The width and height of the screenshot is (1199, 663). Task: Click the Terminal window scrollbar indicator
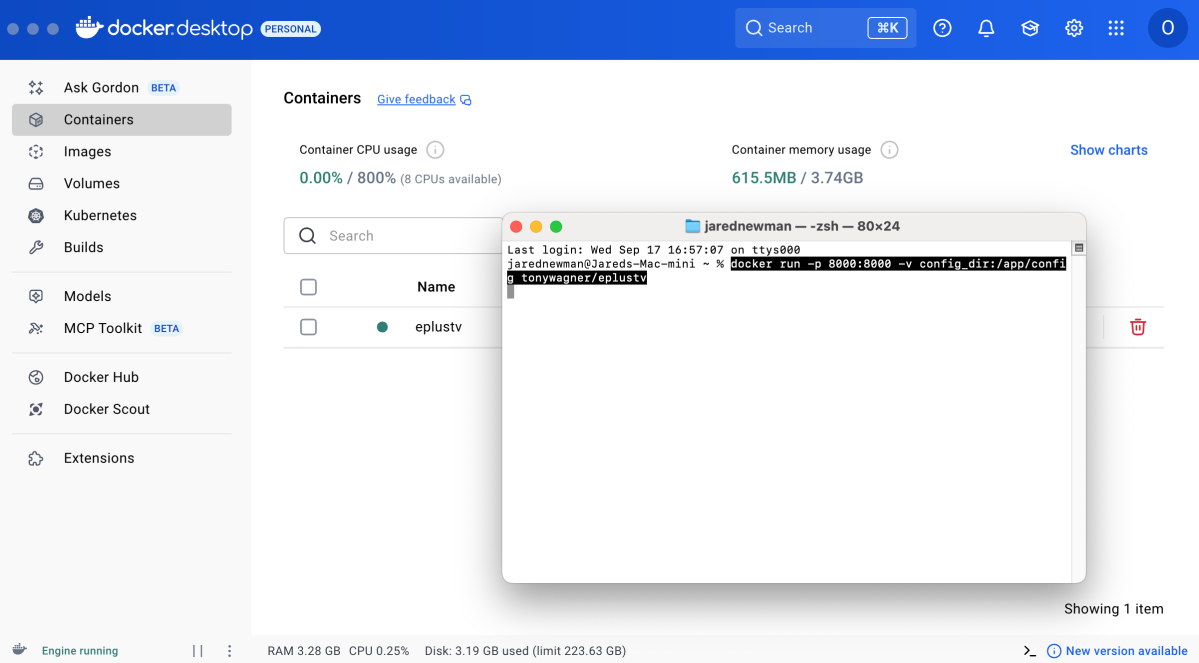tap(1079, 248)
